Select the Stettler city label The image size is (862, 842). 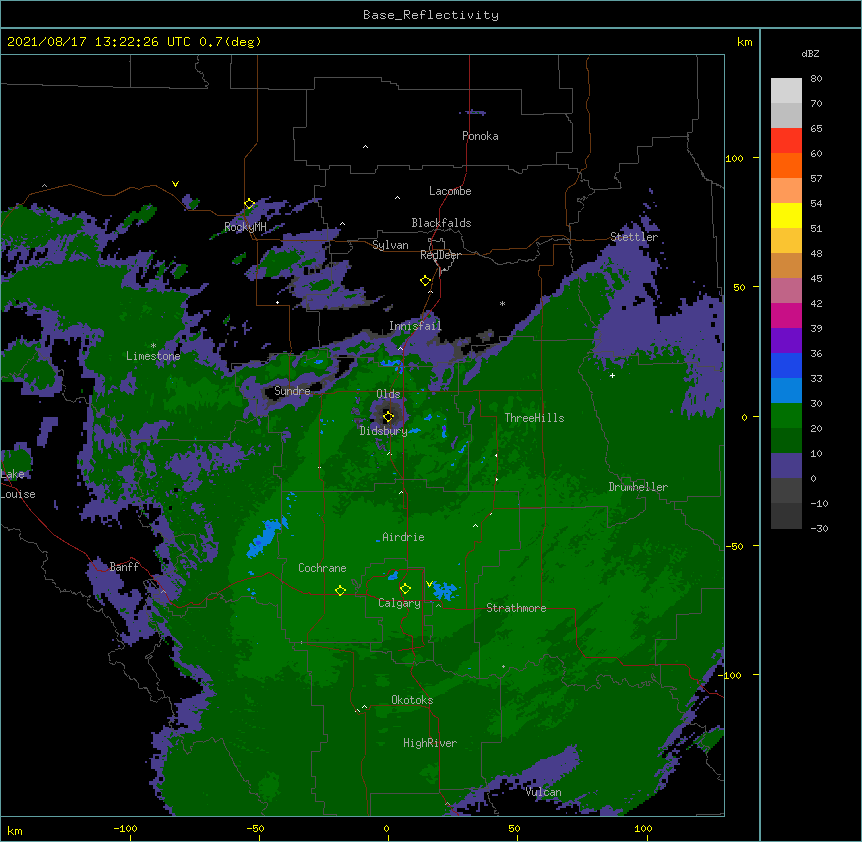634,237
